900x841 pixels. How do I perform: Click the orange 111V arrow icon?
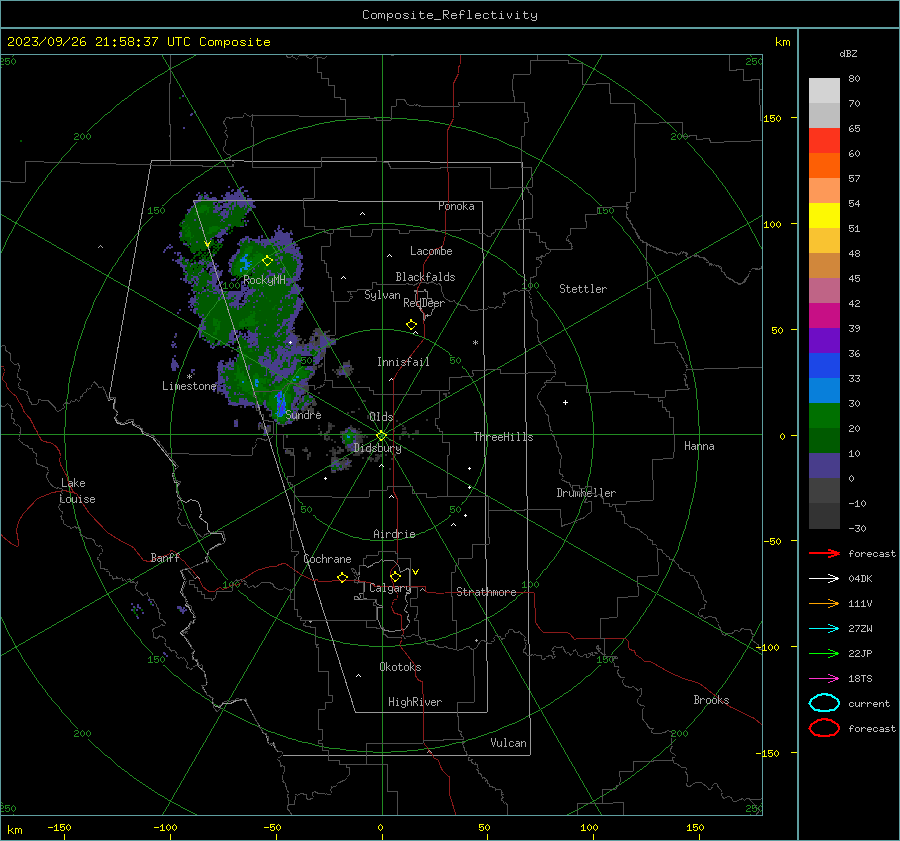pyautogui.click(x=824, y=603)
